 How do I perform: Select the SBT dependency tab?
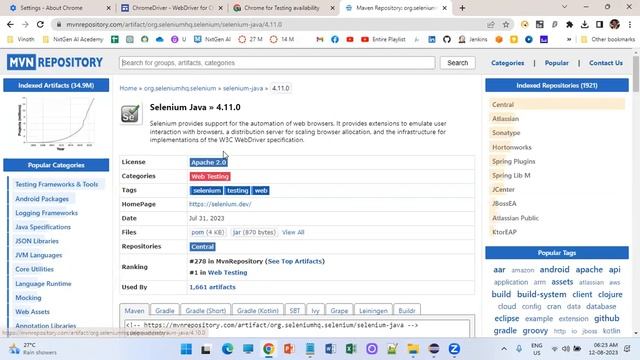click(x=295, y=311)
